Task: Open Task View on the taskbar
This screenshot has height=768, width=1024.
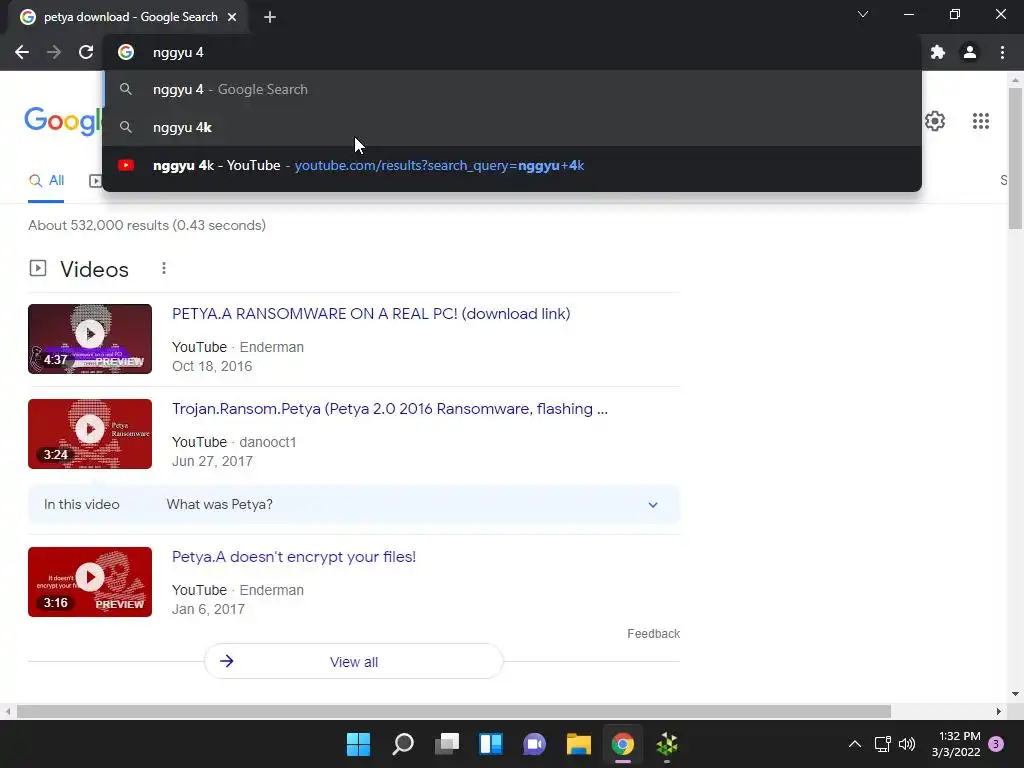Action: pos(447,744)
